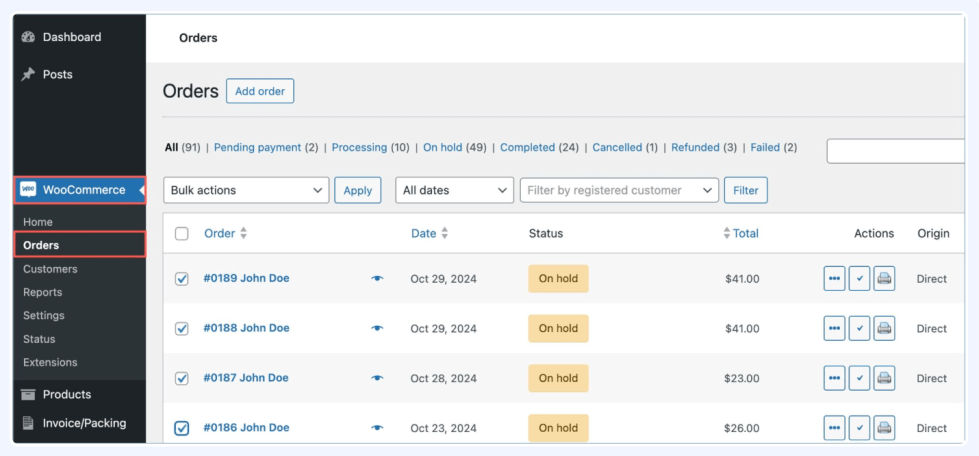Image resolution: width=979 pixels, height=456 pixels.
Task: Open order #0188 John Doe link
Action: point(247,329)
